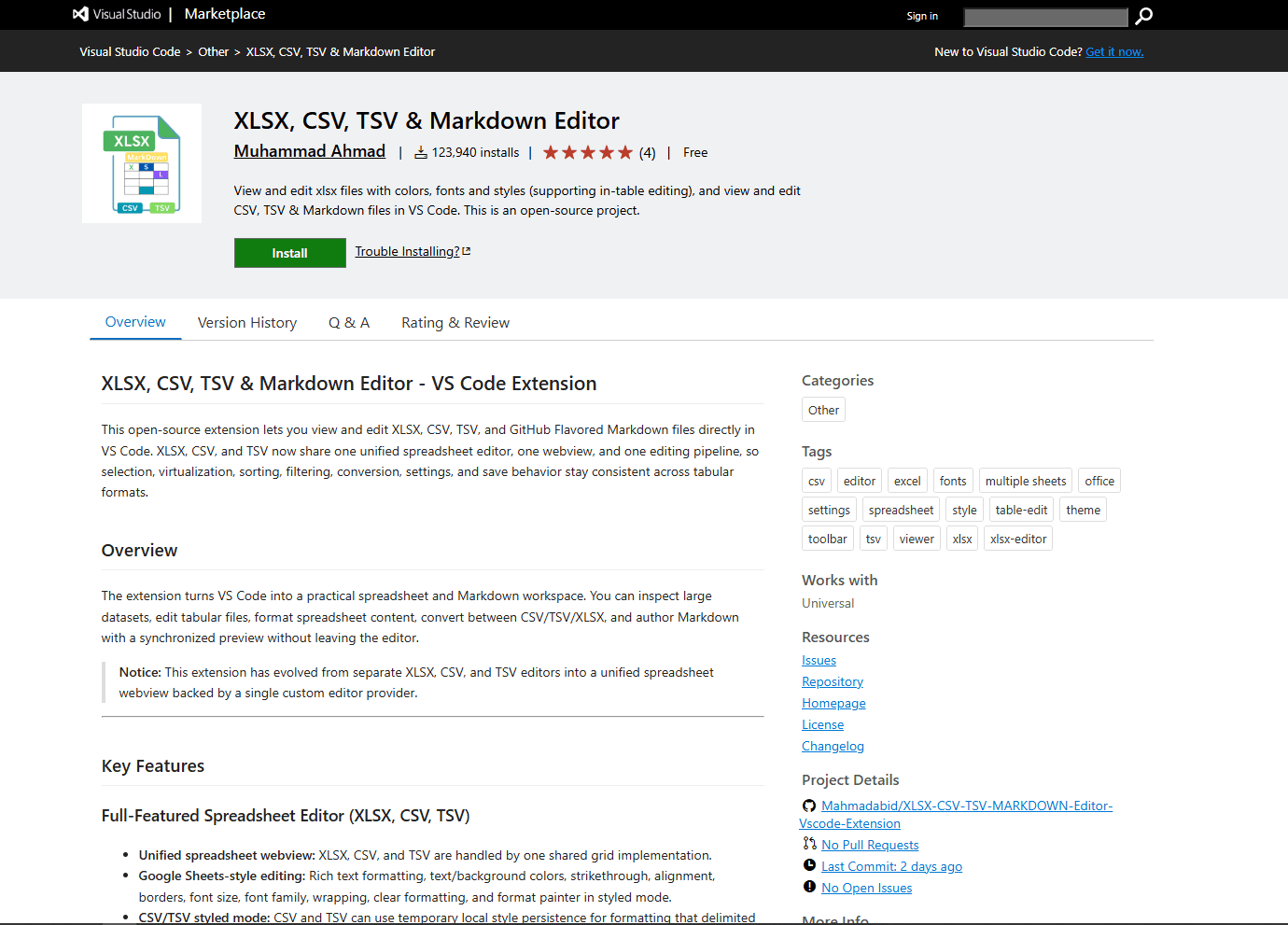
Task: Open the Repository resource link
Action: pos(833,681)
